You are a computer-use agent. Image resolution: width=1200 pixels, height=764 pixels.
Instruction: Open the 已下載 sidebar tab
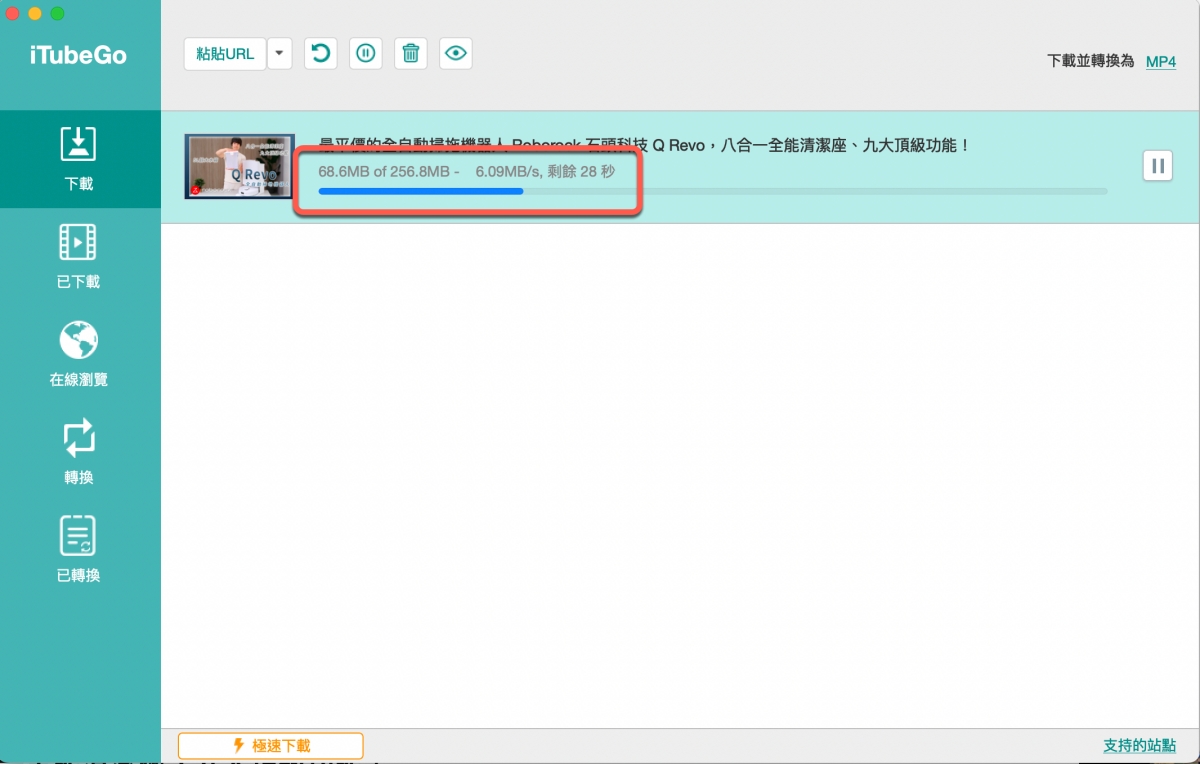click(x=79, y=257)
